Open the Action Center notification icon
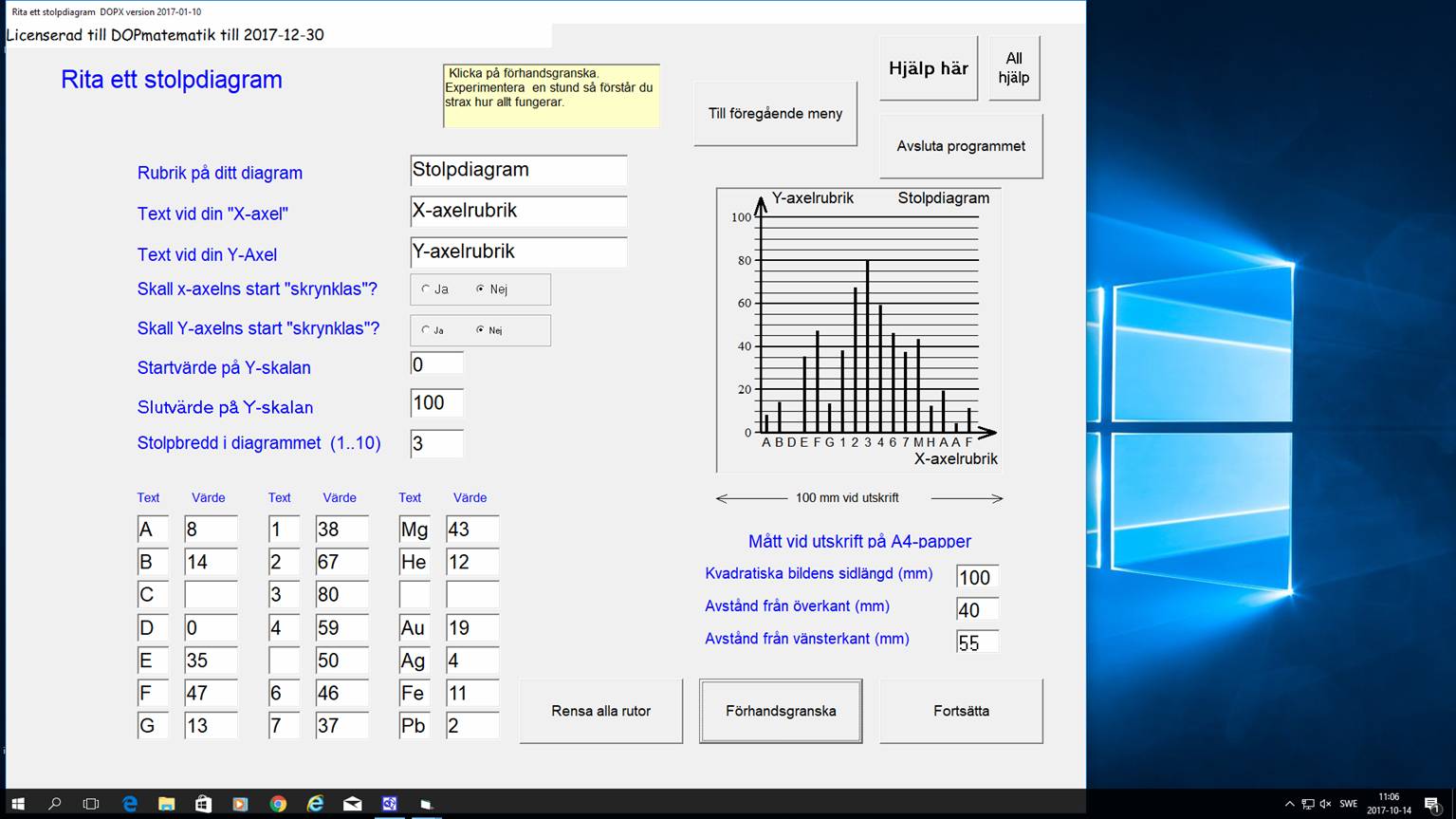This screenshot has width=1456, height=819. point(1432,804)
